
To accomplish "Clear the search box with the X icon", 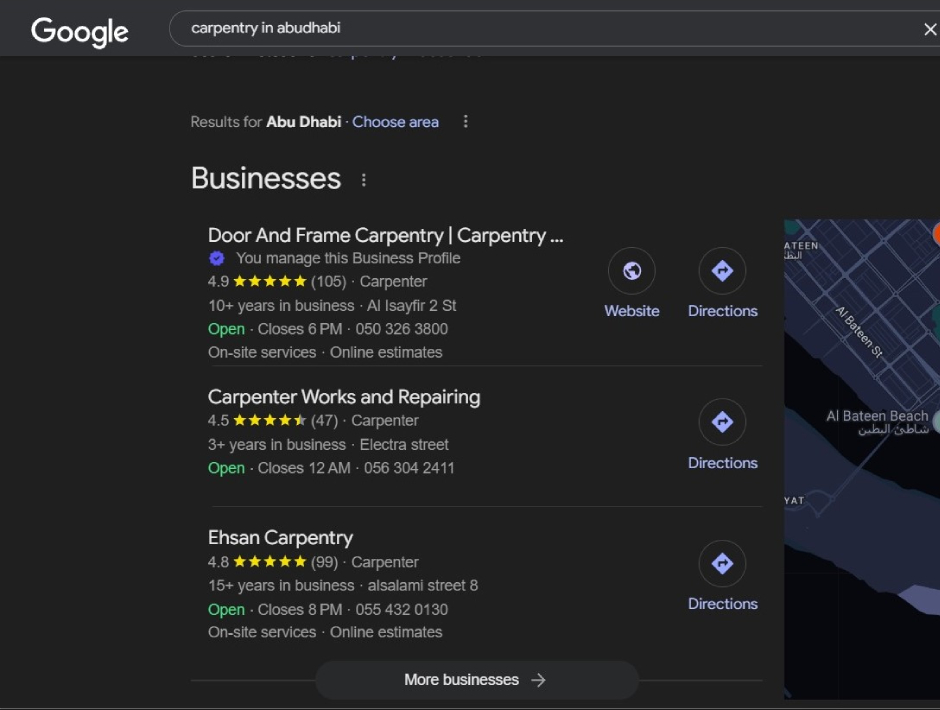I will pos(929,29).
